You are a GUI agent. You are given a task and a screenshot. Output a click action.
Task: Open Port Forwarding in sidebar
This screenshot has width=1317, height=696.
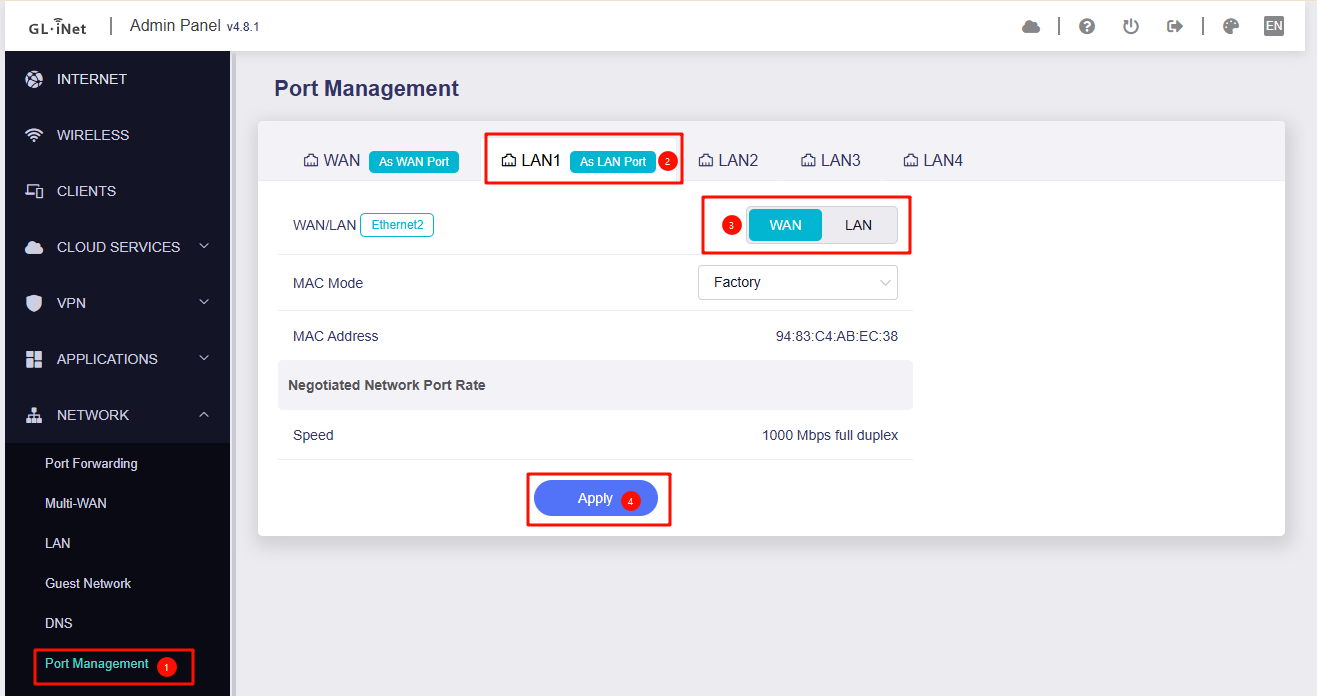(x=91, y=463)
